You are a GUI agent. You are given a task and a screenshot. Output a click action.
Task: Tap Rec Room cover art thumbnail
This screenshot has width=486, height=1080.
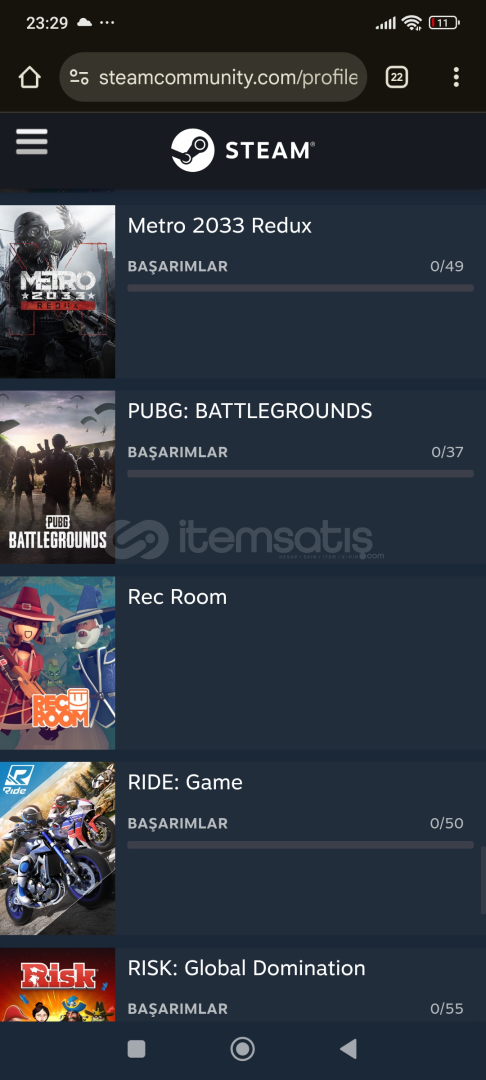point(57,663)
